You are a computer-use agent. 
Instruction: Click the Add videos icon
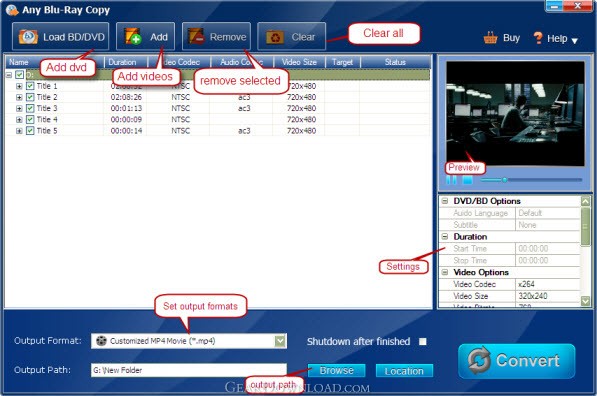[x=133, y=36]
